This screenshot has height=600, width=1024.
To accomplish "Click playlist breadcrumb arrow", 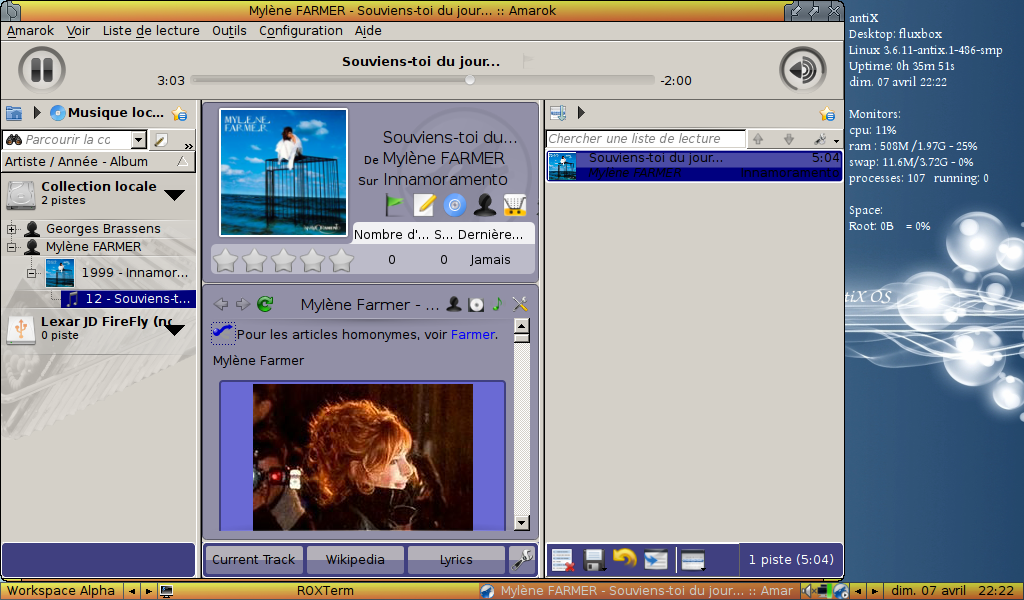I will point(581,113).
